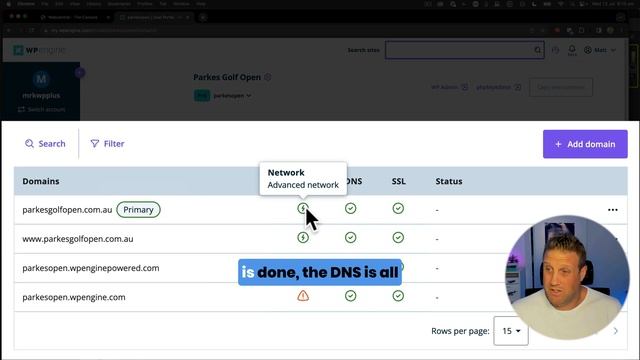640x360 pixels.
Task: Click the SSL column header
Action: [398, 181]
